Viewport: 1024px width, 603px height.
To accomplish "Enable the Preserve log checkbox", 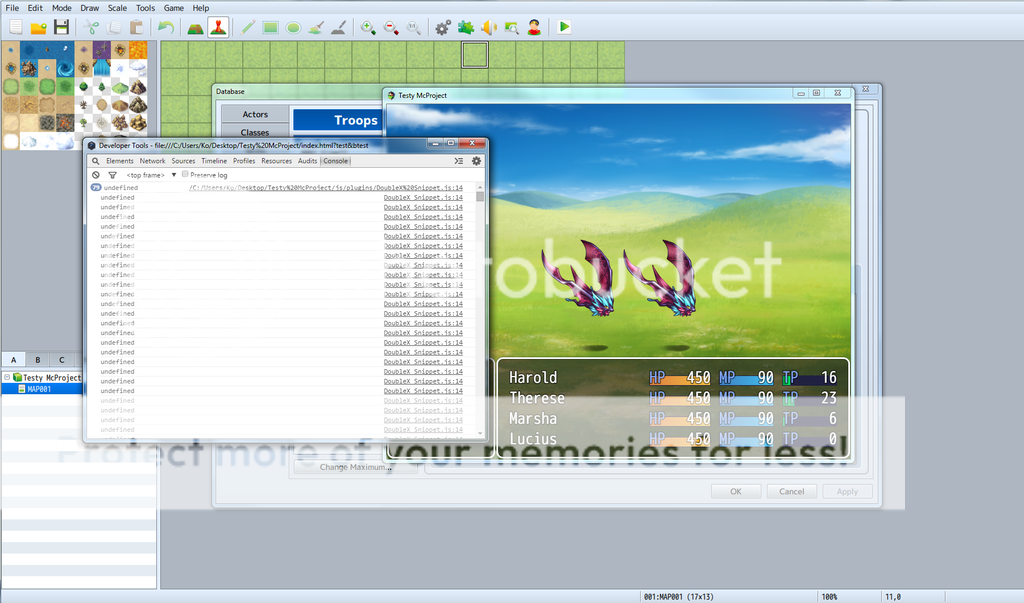I will [185, 175].
